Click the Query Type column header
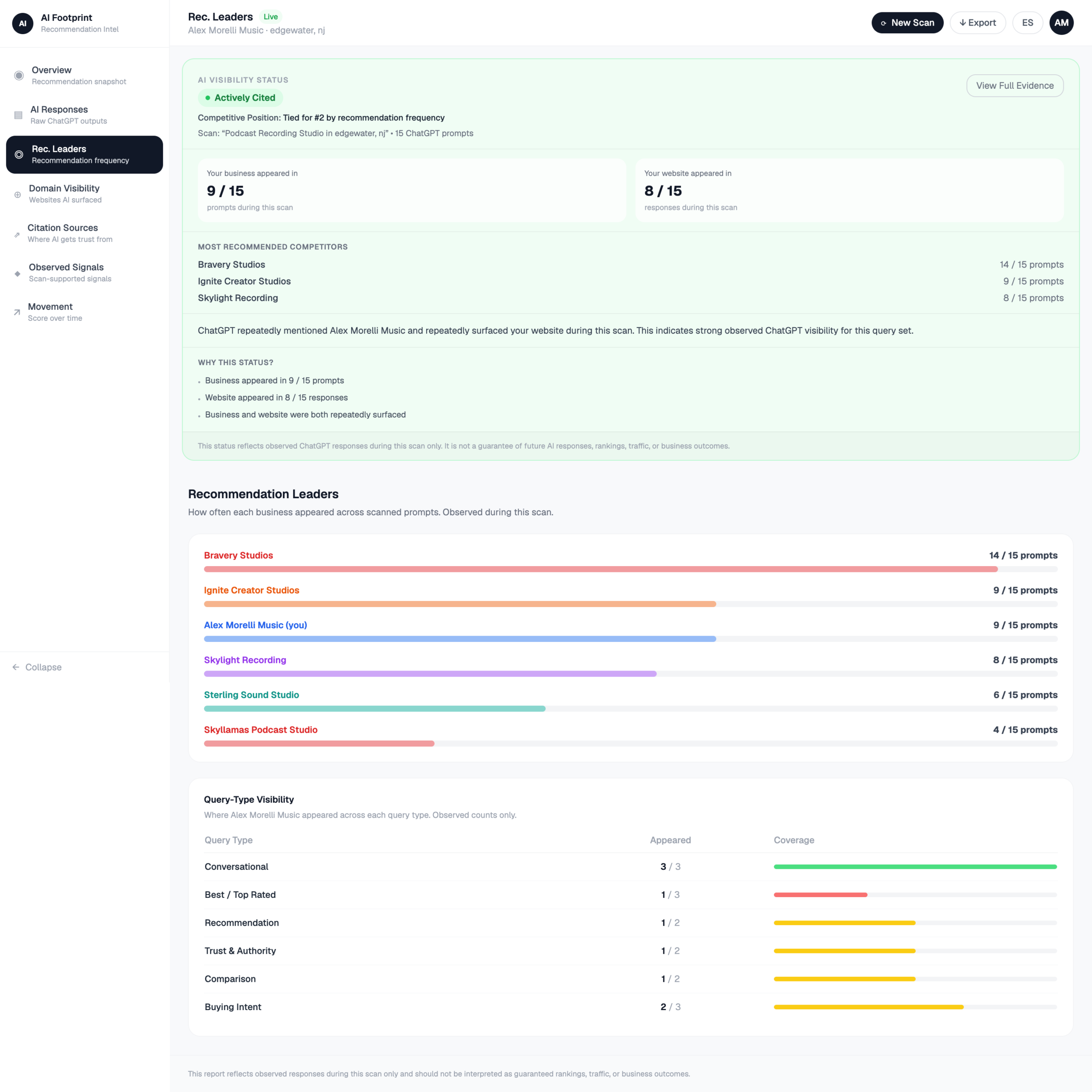 coord(228,840)
